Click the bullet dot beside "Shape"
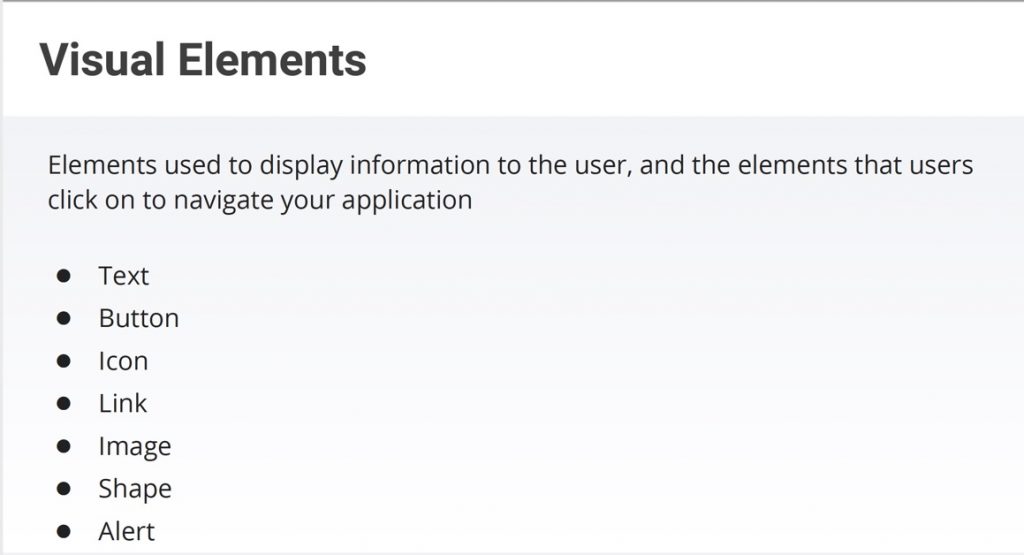This screenshot has height=555, width=1024. point(63,489)
